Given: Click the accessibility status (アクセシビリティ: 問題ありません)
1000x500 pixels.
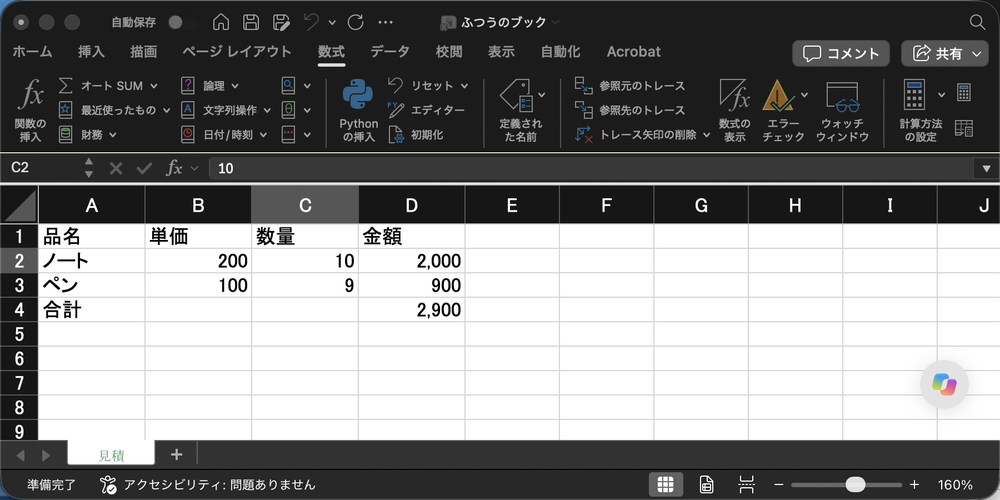Looking at the screenshot, I should click(x=207, y=485).
